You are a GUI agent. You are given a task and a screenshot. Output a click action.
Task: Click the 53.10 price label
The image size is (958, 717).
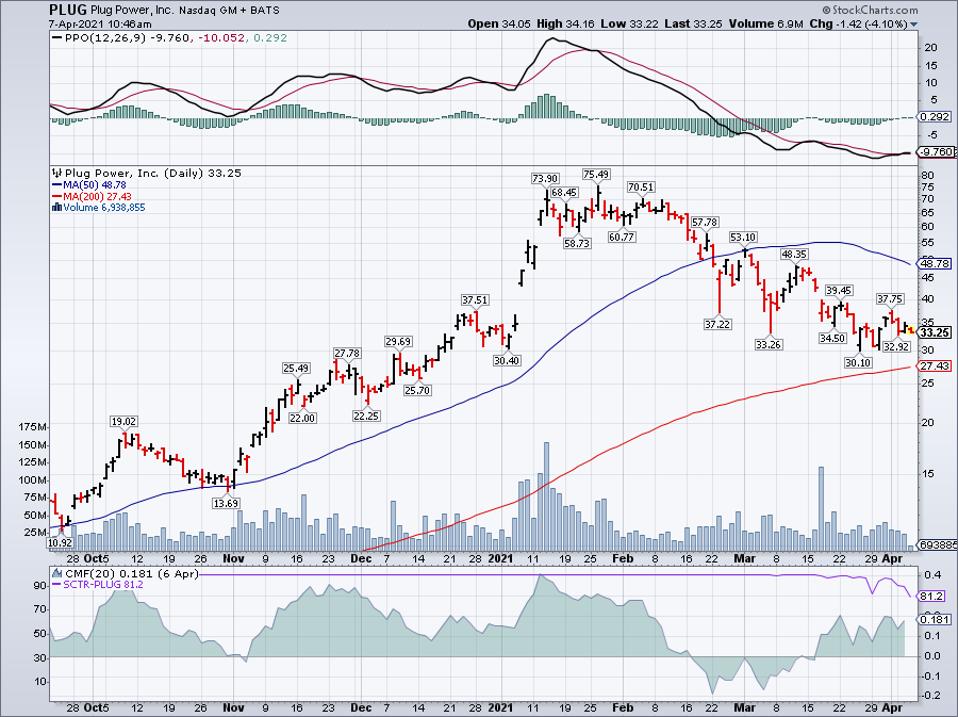pyautogui.click(x=743, y=237)
